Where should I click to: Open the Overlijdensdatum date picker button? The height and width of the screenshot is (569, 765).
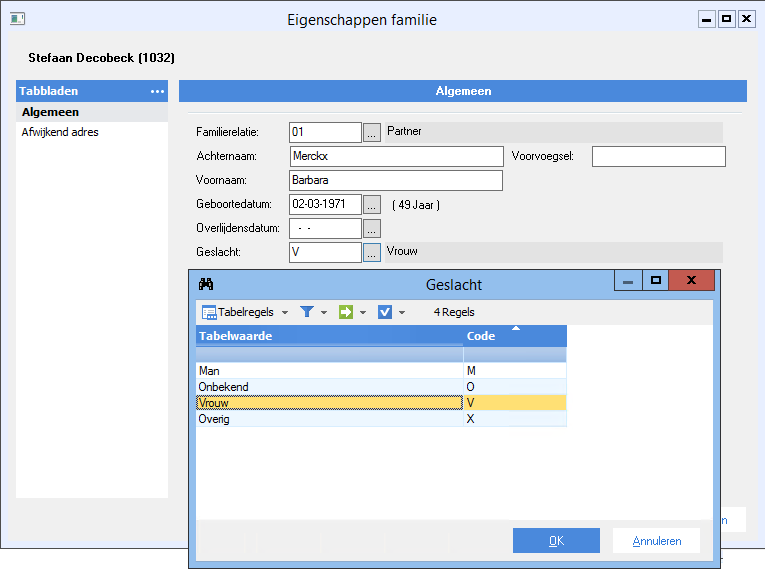372,228
